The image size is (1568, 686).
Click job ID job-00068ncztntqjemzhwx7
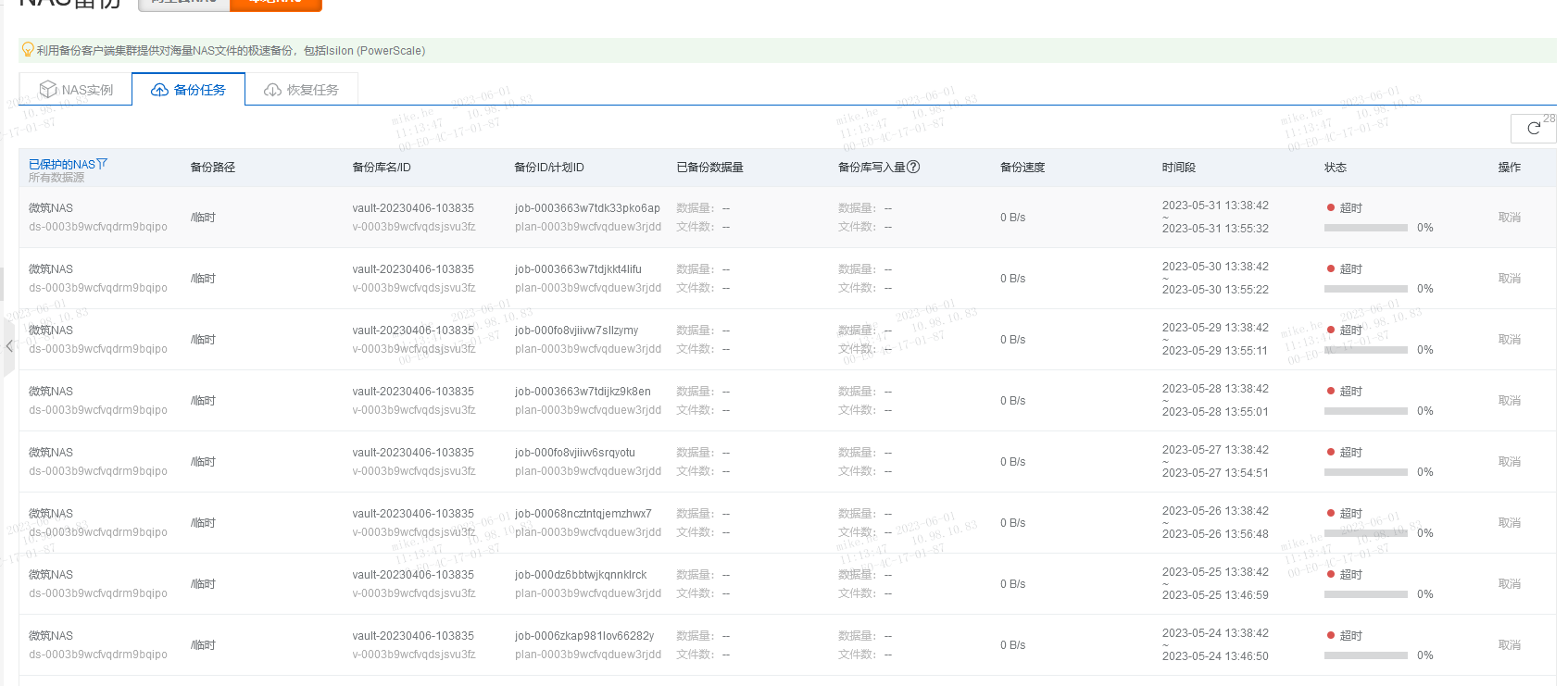point(583,514)
